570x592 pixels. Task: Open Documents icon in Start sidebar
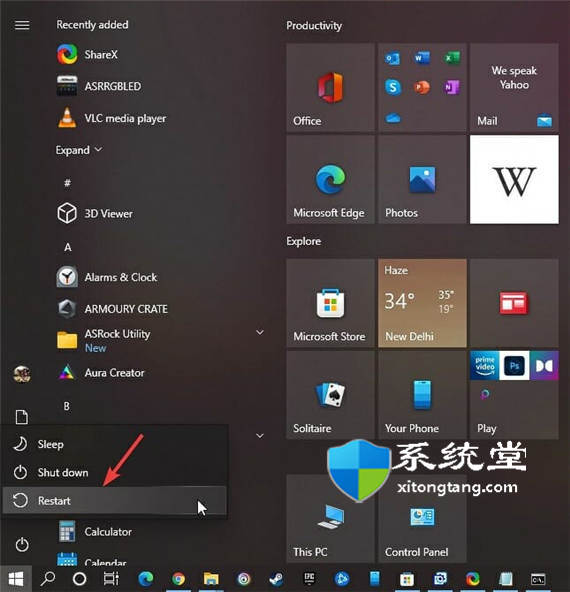[22, 417]
